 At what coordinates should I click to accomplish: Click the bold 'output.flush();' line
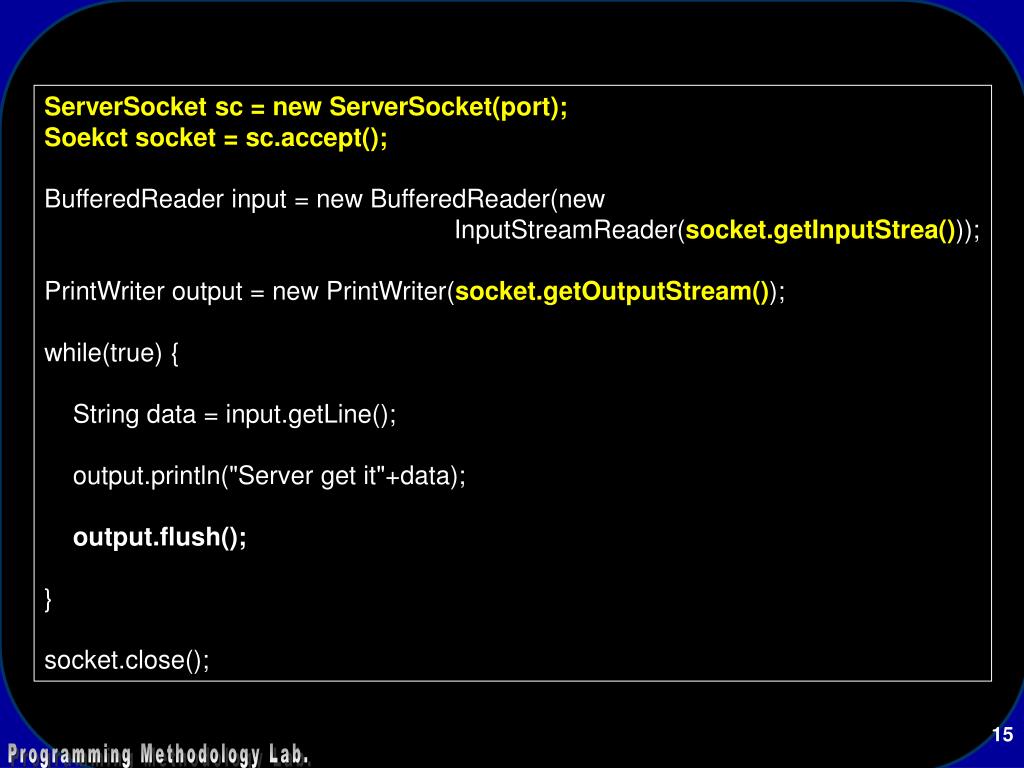click(x=159, y=537)
